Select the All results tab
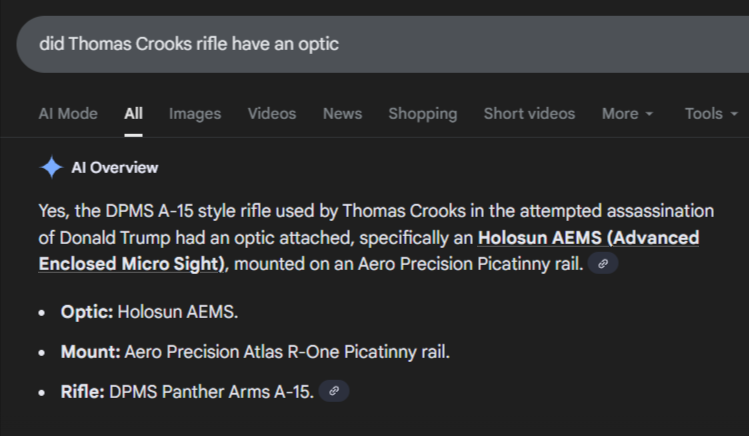This screenshot has height=436, width=749. [133, 114]
